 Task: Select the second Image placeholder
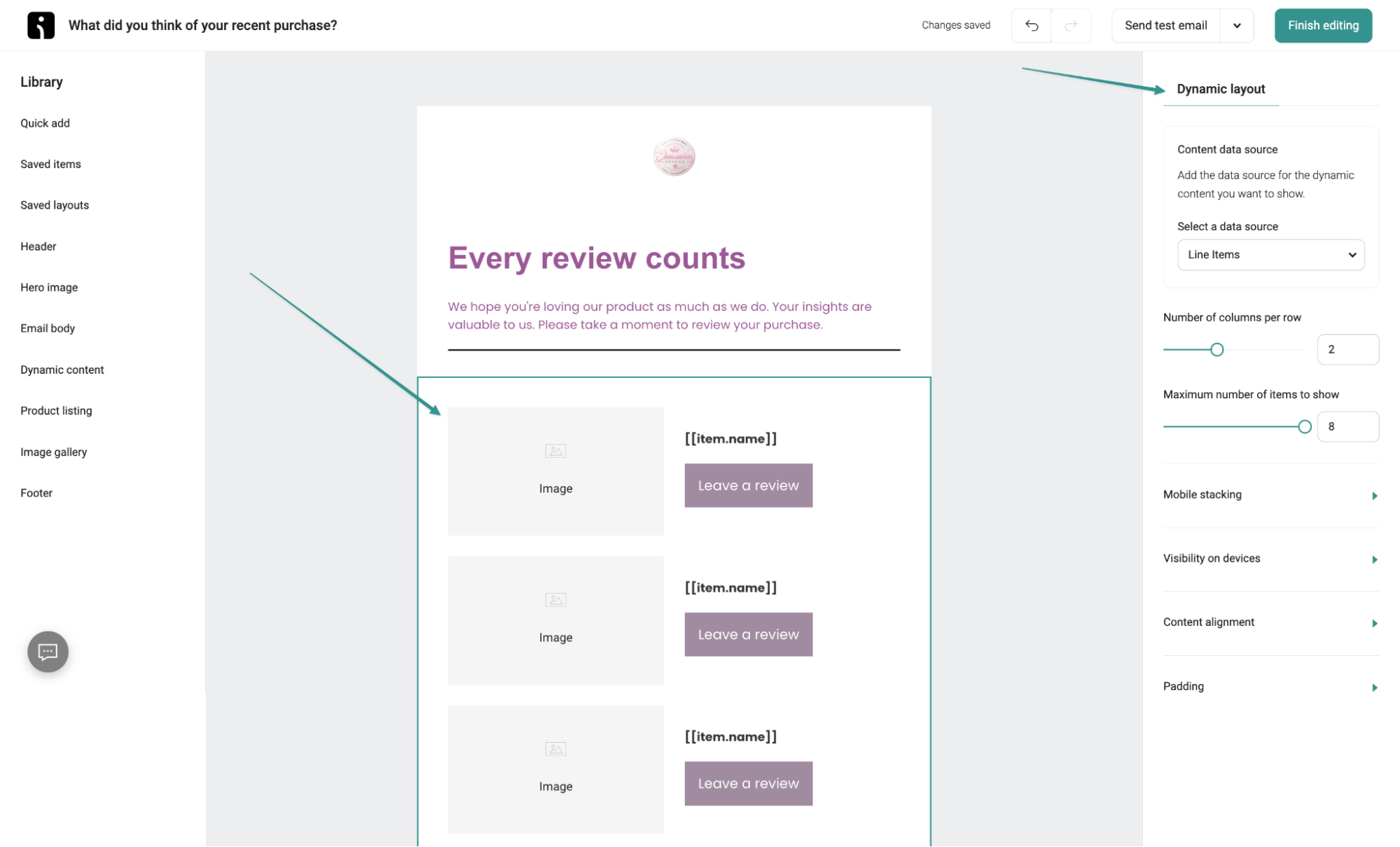[555, 620]
